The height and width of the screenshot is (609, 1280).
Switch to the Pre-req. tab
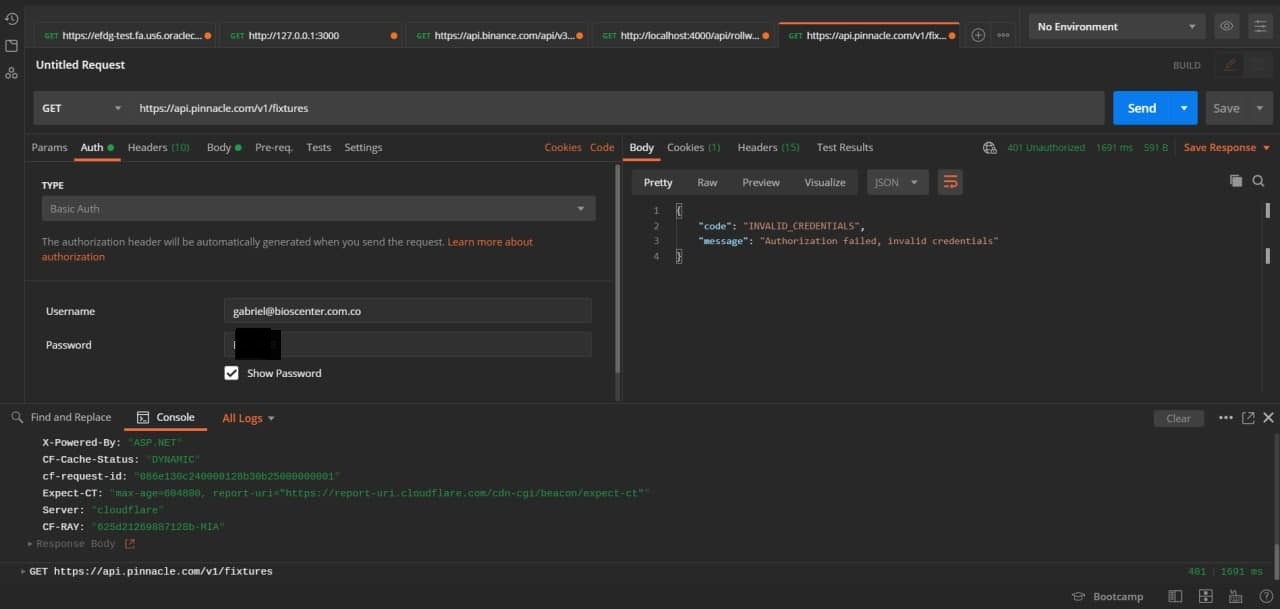[274, 147]
